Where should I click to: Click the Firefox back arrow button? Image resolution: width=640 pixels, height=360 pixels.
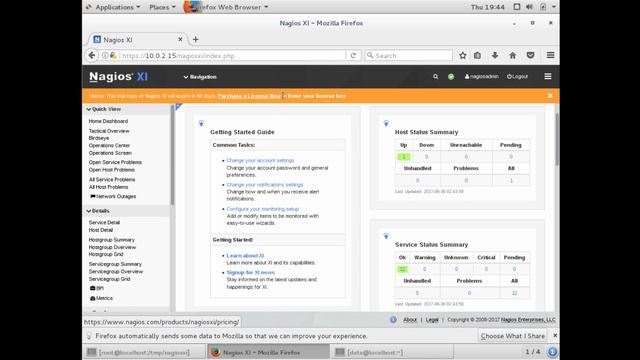[92, 55]
